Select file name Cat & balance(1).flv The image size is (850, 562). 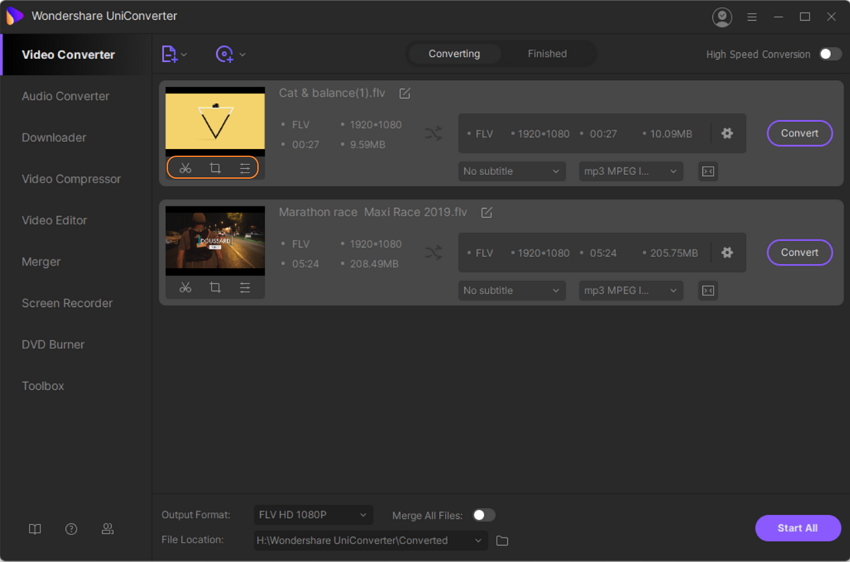coord(332,93)
